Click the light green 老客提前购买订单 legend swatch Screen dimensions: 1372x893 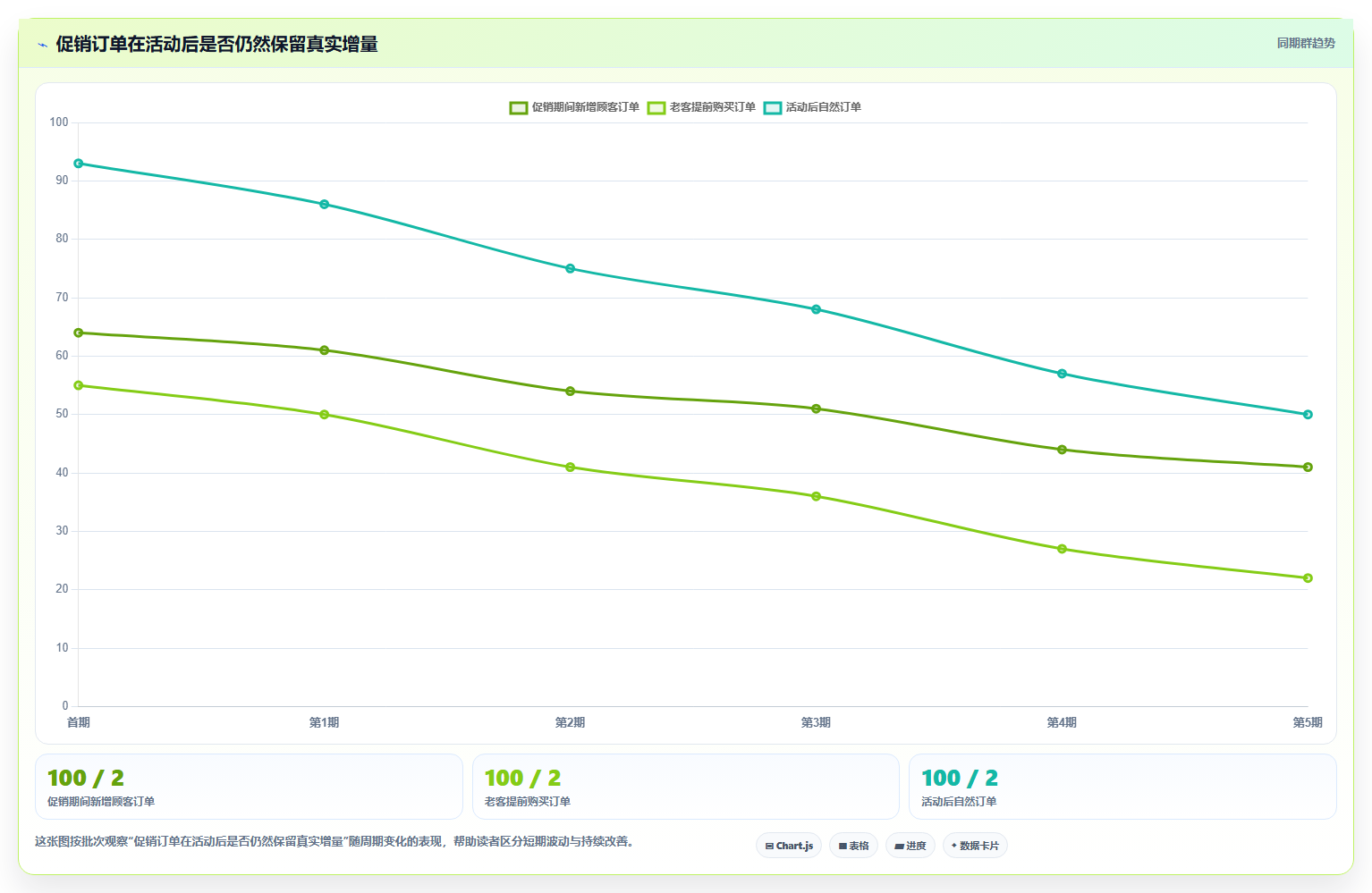point(656,108)
